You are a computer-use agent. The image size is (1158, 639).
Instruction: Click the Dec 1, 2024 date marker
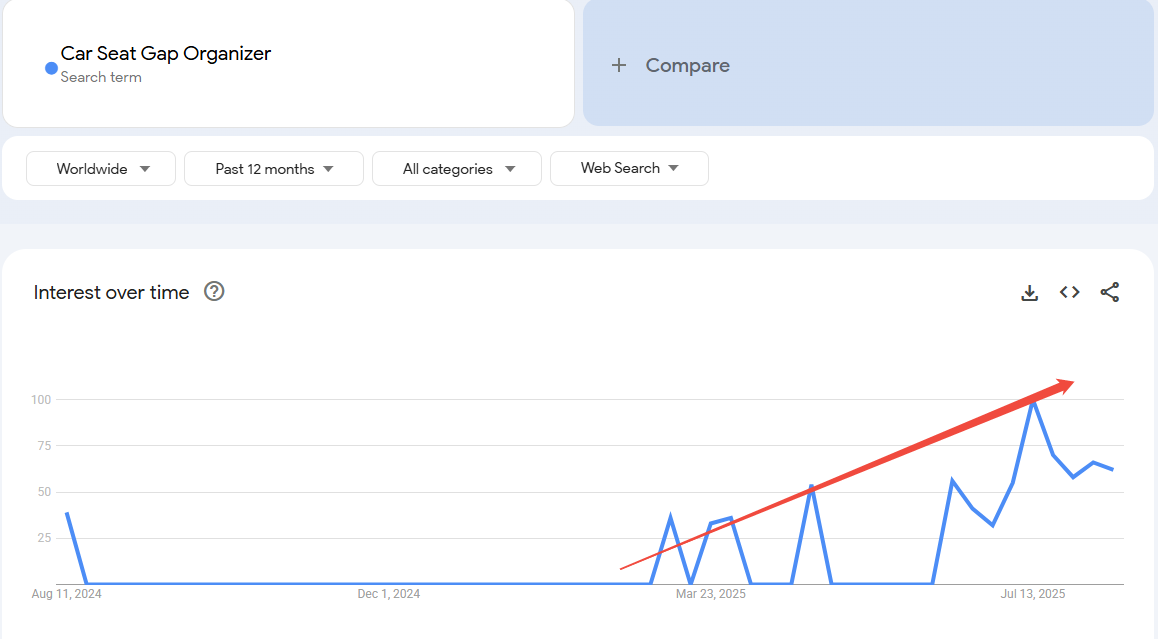387,593
